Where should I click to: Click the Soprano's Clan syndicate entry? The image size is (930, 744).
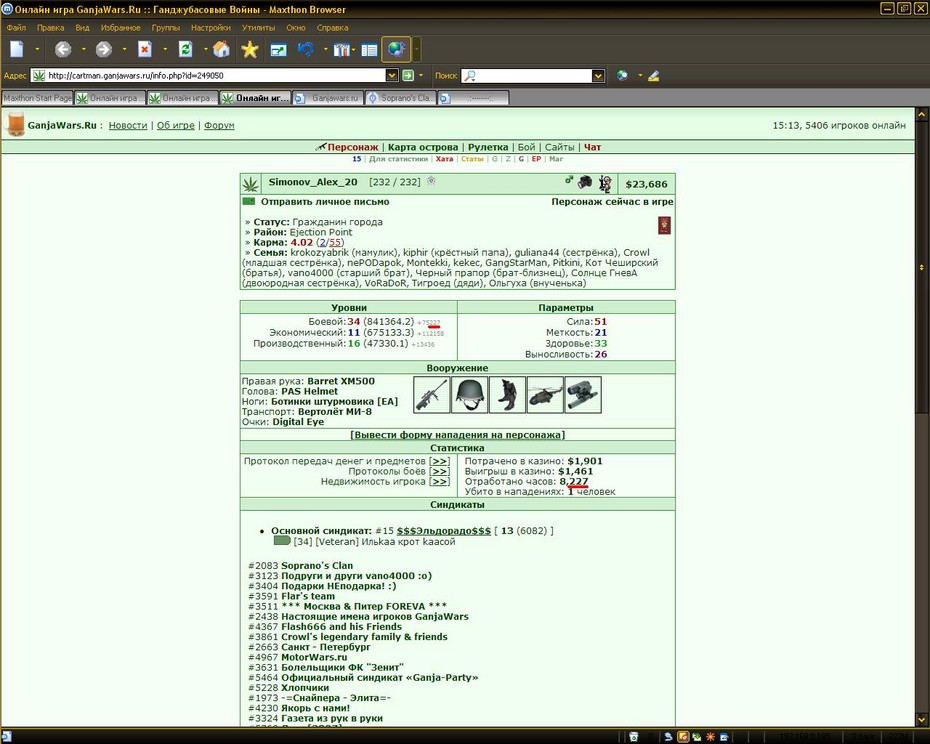(x=317, y=565)
